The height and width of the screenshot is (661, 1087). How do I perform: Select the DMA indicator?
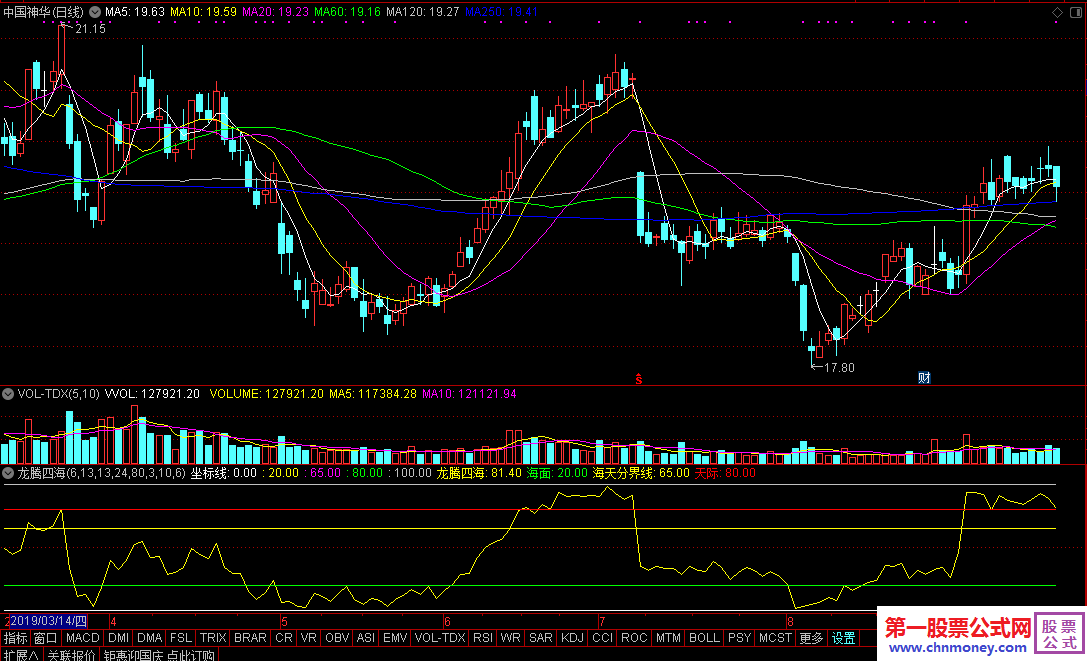[149, 637]
